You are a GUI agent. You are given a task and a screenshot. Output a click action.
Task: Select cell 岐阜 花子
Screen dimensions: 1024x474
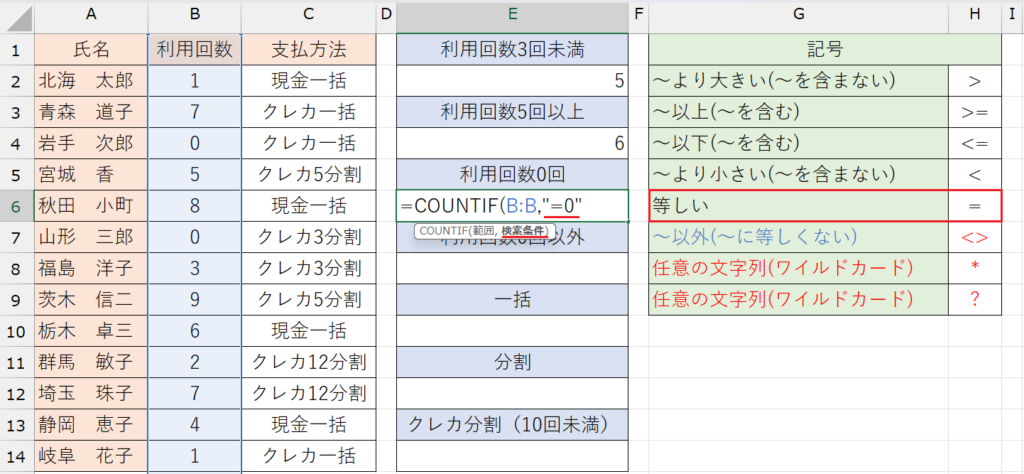pyautogui.click(x=91, y=457)
